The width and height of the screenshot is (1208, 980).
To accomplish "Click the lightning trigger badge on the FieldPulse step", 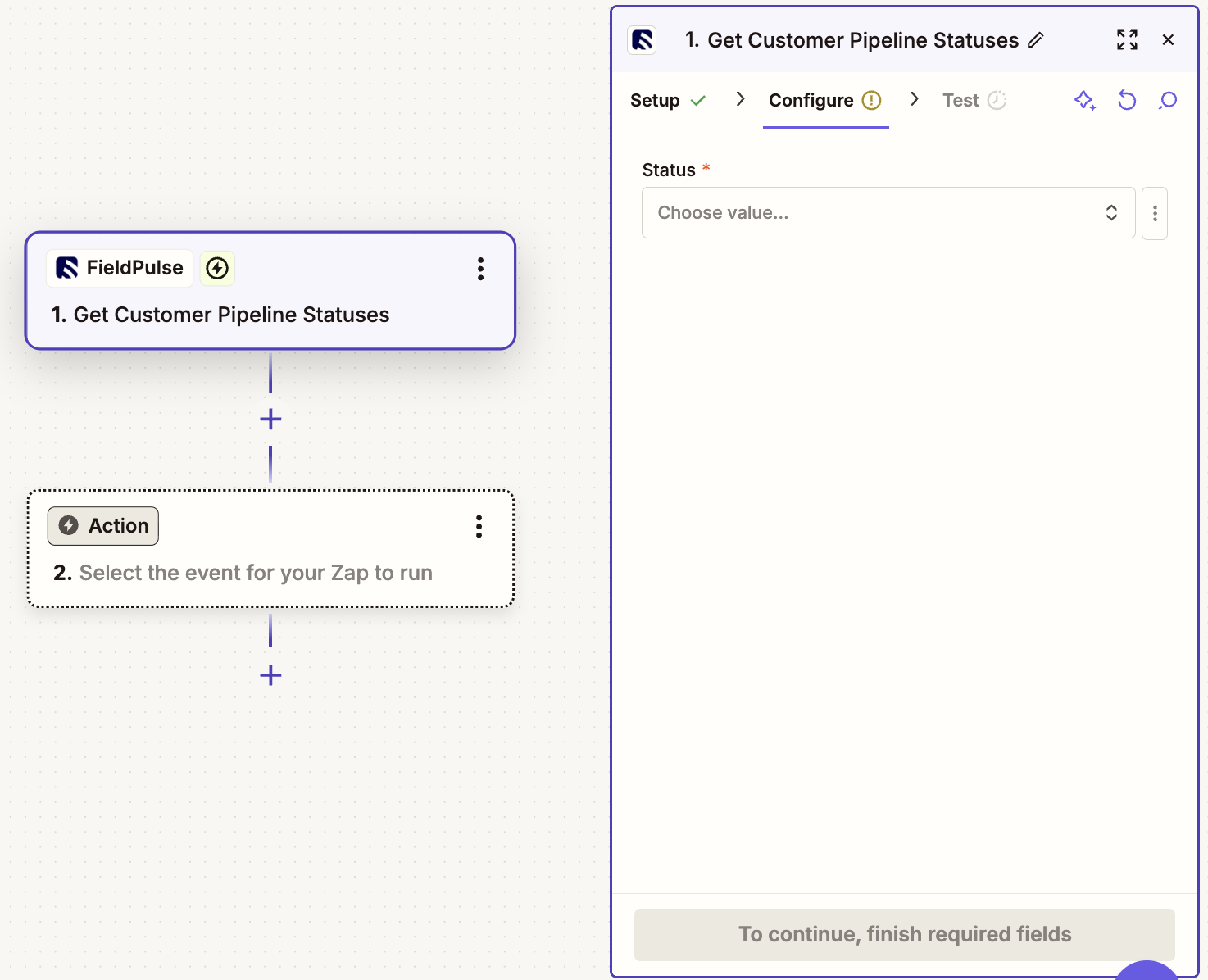I will [x=217, y=268].
